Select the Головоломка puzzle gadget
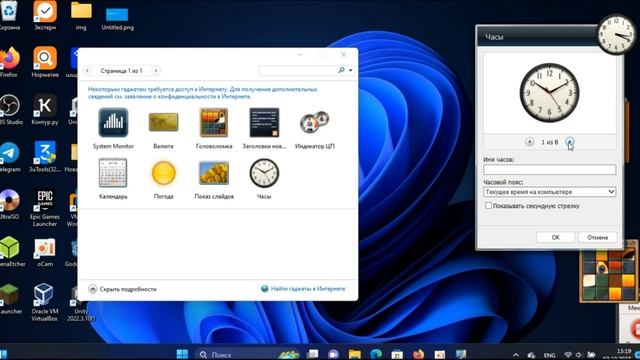Viewport: 640px width, 360px height. click(214, 128)
